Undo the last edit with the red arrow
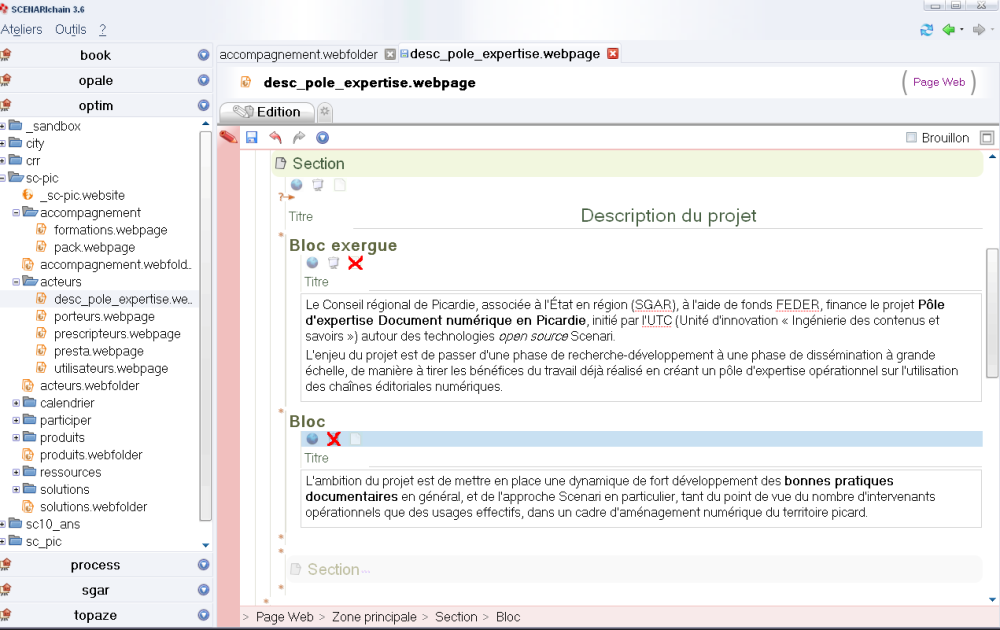Viewport: 1000px width, 630px height. tap(275, 138)
